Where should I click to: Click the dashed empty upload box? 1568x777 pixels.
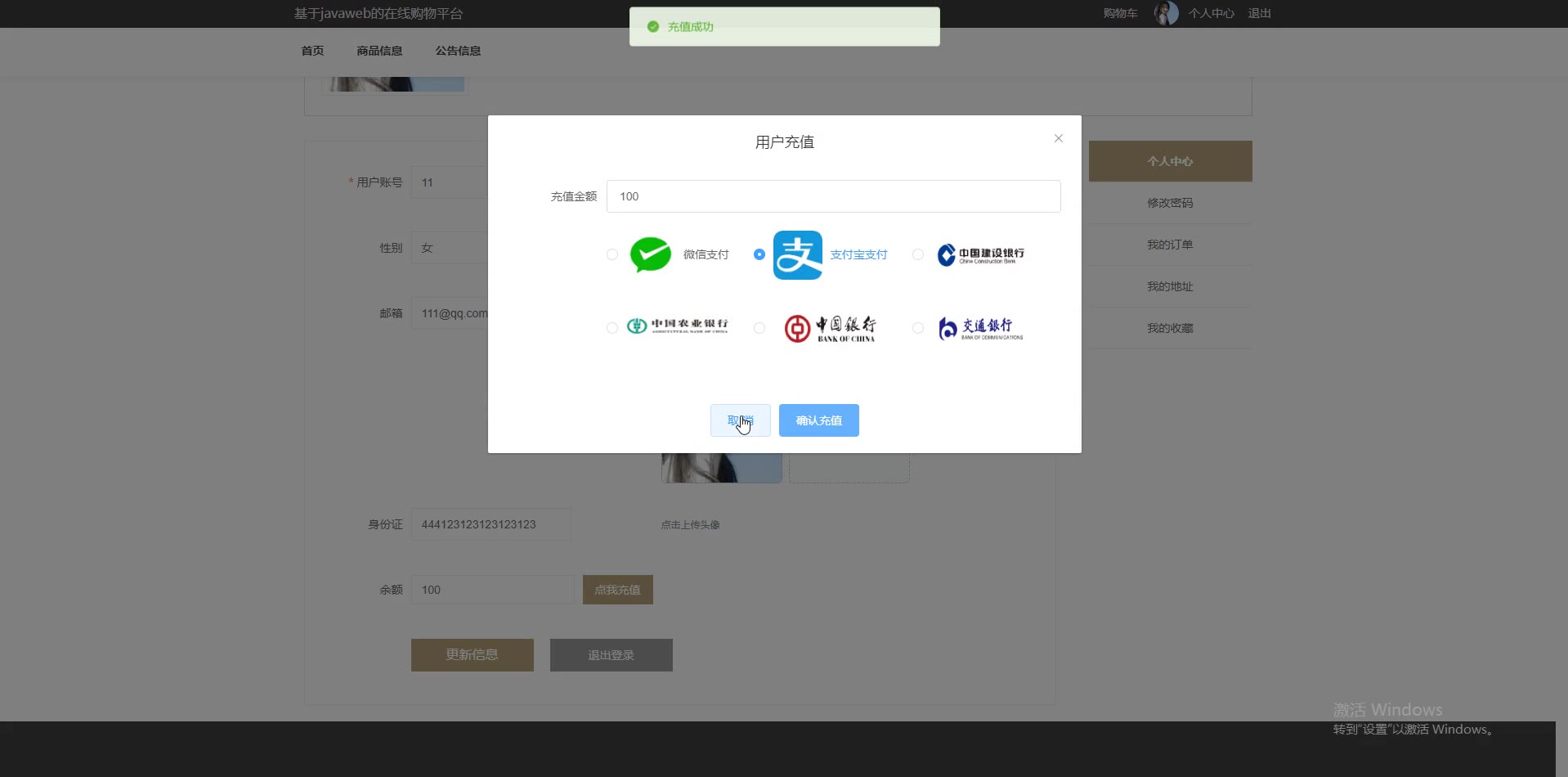(849, 468)
